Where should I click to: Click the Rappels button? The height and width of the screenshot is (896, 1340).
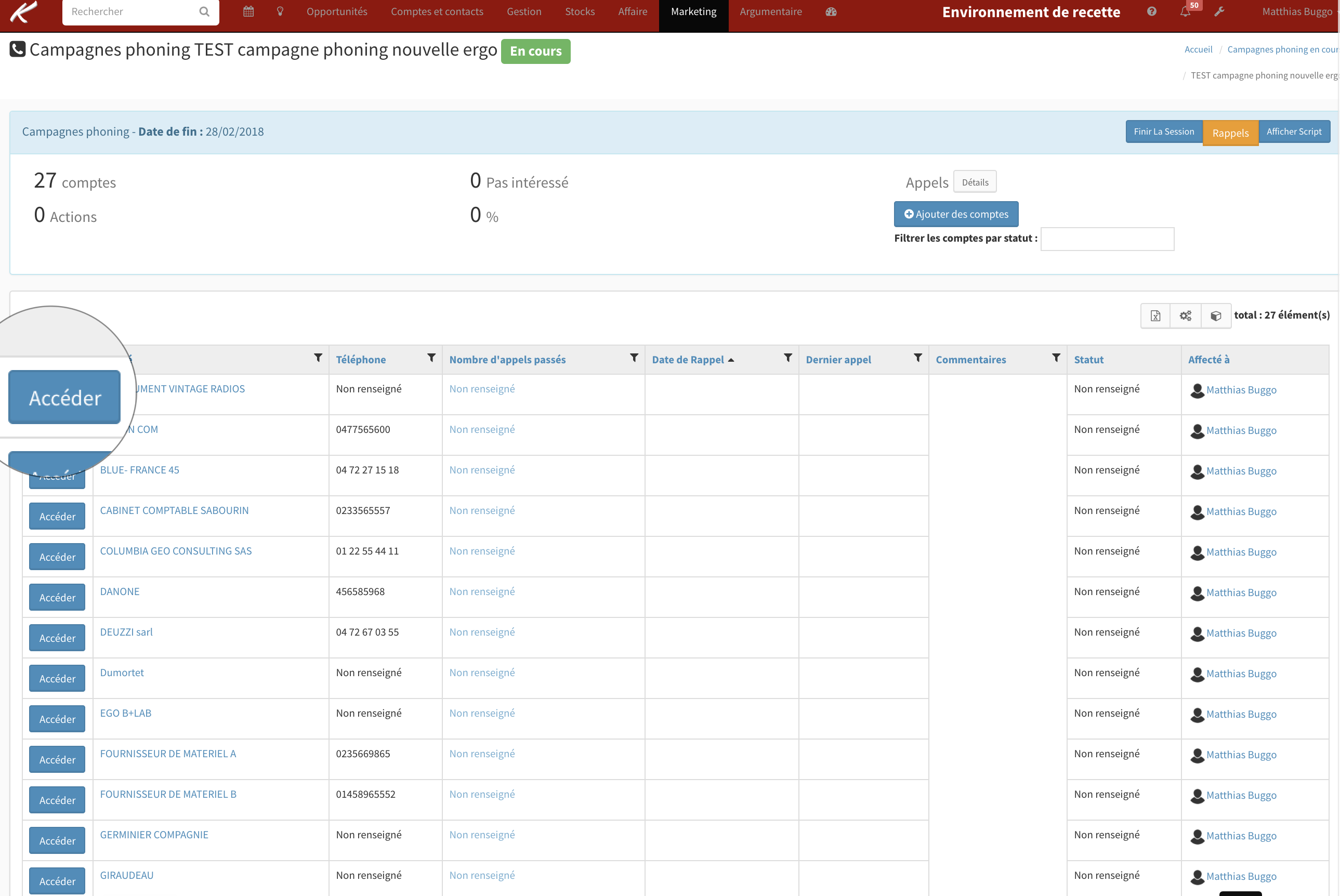[1230, 133]
